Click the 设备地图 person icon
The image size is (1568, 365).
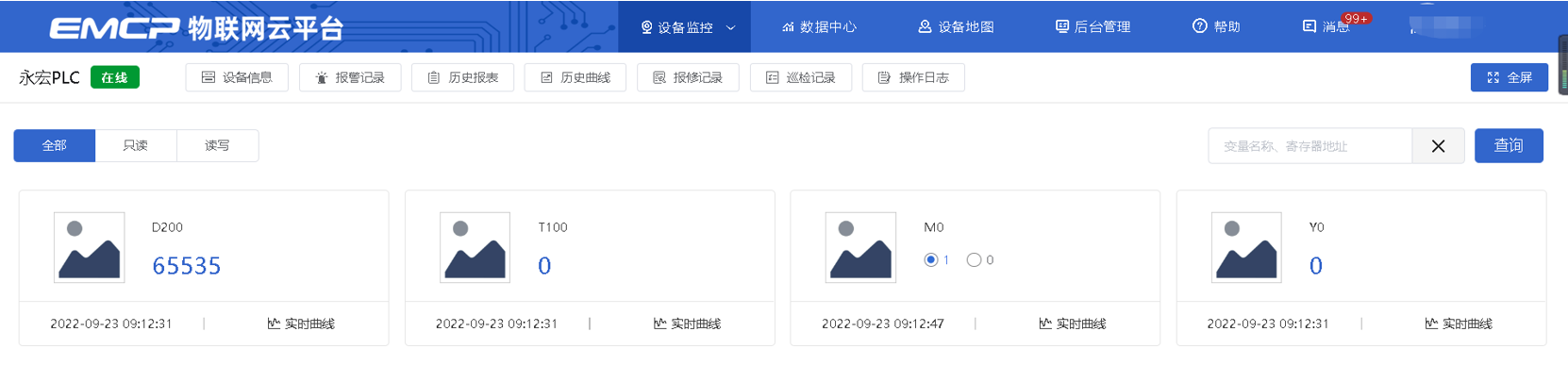point(925,27)
